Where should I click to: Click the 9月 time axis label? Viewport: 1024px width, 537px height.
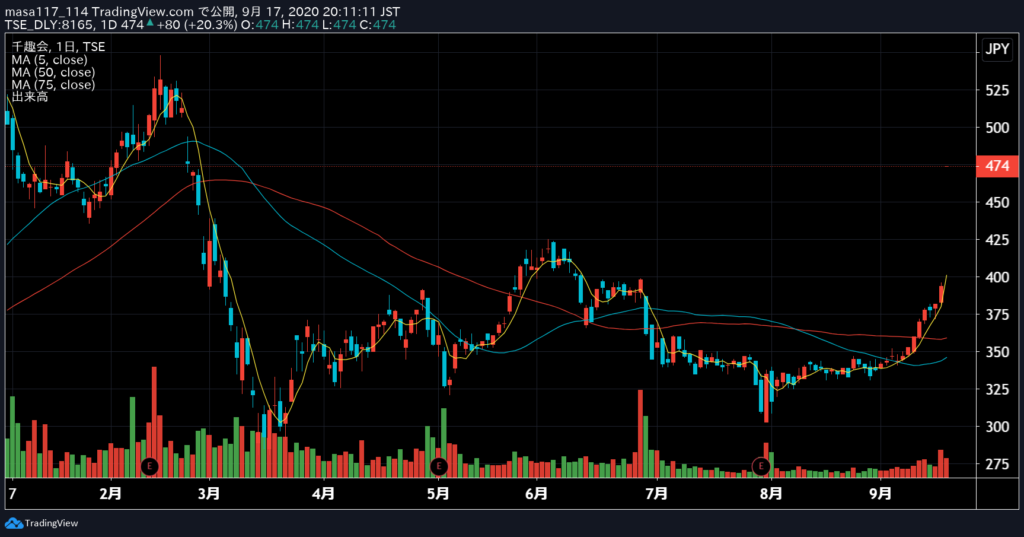[880, 493]
